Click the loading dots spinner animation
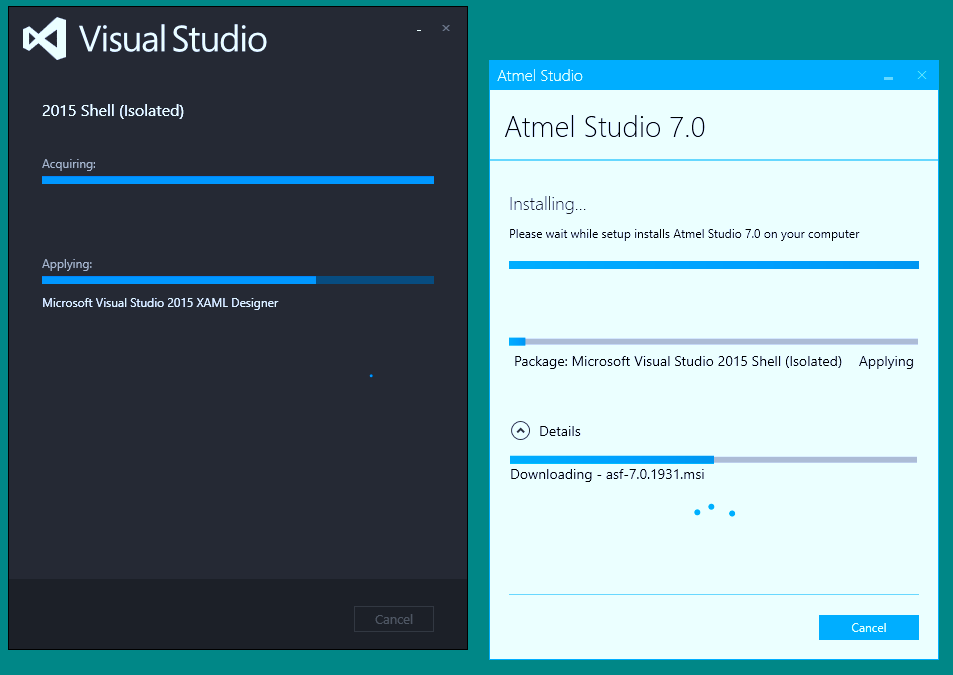The image size is (953, 675). click(715, 510)
